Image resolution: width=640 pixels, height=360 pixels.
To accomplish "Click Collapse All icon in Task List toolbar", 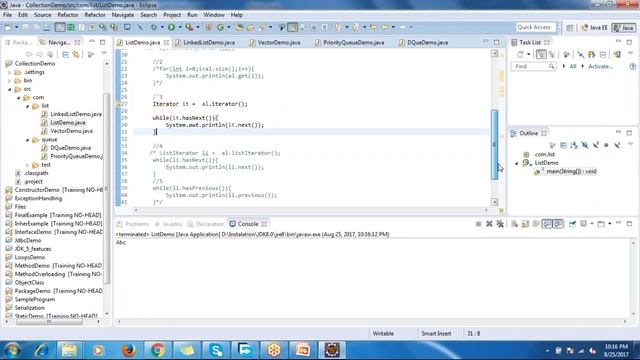I will point(603,54).
